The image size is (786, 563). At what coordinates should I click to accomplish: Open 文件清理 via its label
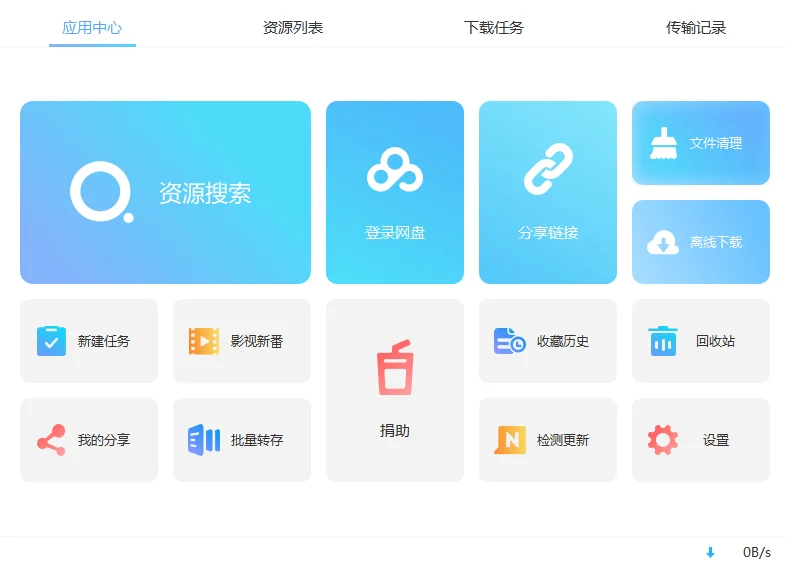[x=716, y=143]
